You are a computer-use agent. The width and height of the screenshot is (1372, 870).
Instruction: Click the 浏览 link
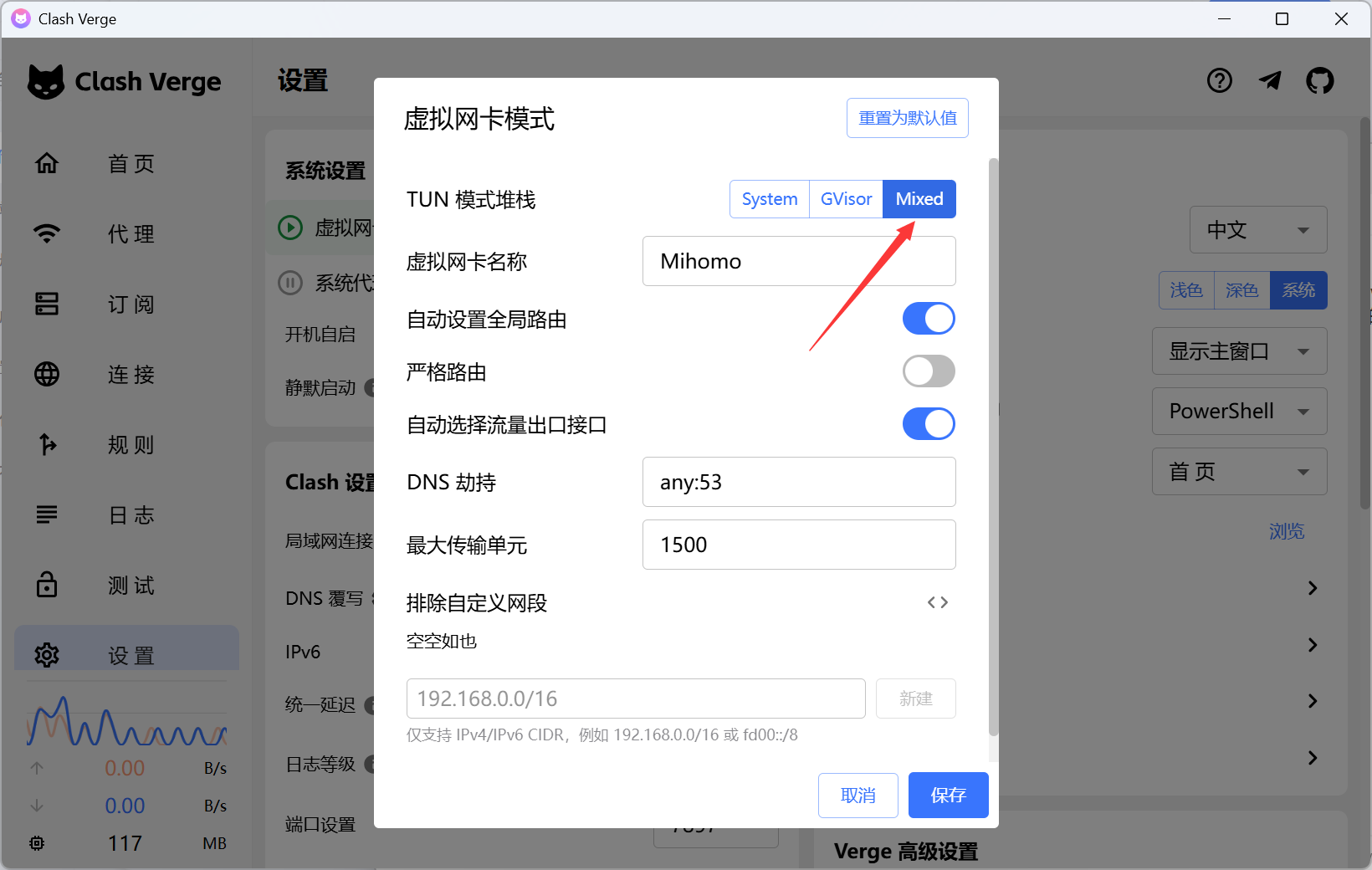(1287, 531)
